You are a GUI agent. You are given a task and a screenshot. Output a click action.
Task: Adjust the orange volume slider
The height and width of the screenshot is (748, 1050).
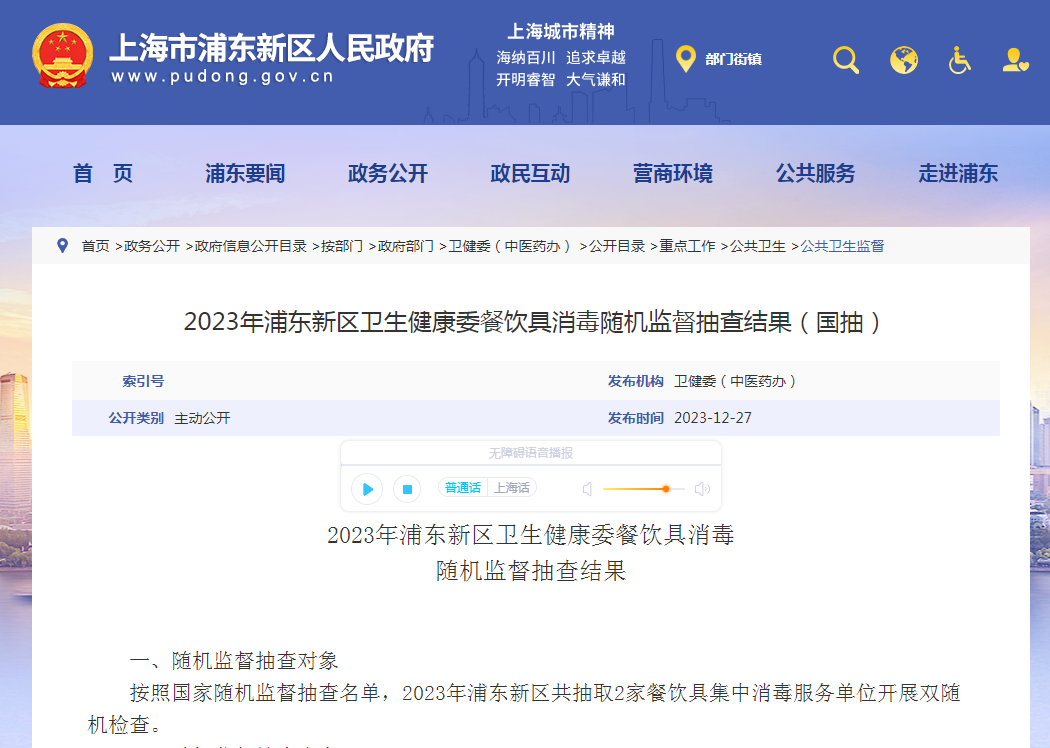pyautogui.click(x=665, y=489)
